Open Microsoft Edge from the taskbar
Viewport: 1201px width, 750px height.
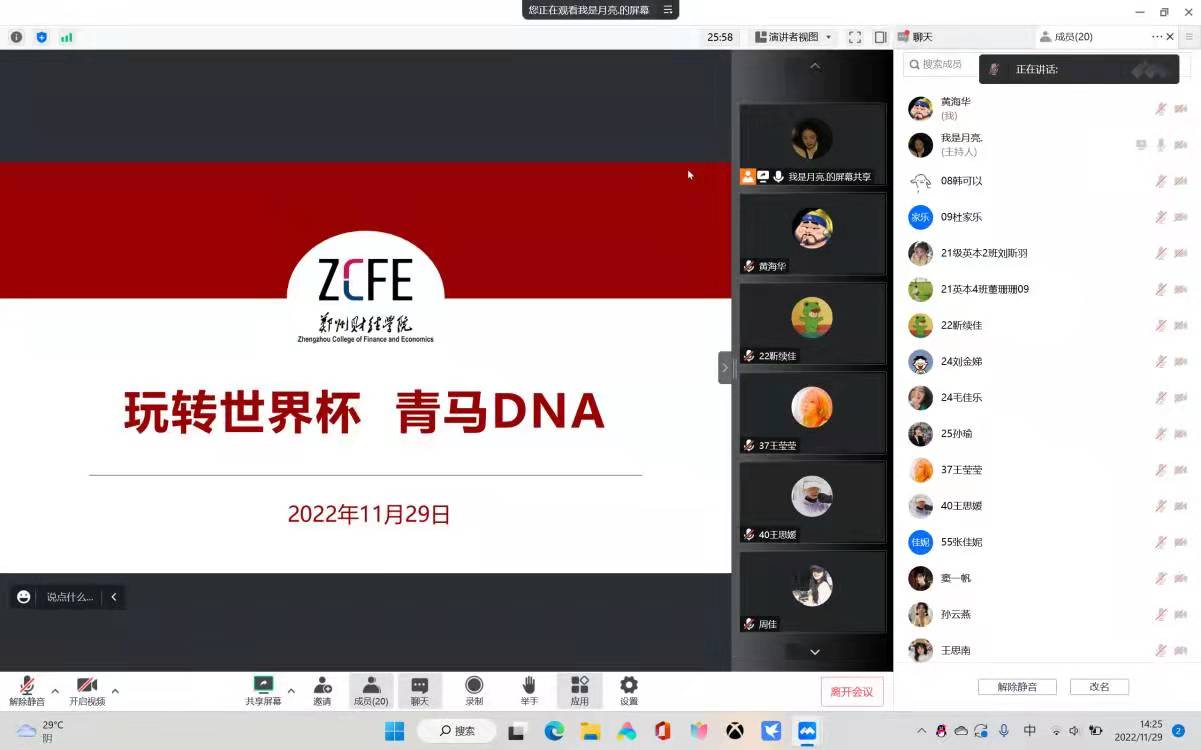coord(554,731)
